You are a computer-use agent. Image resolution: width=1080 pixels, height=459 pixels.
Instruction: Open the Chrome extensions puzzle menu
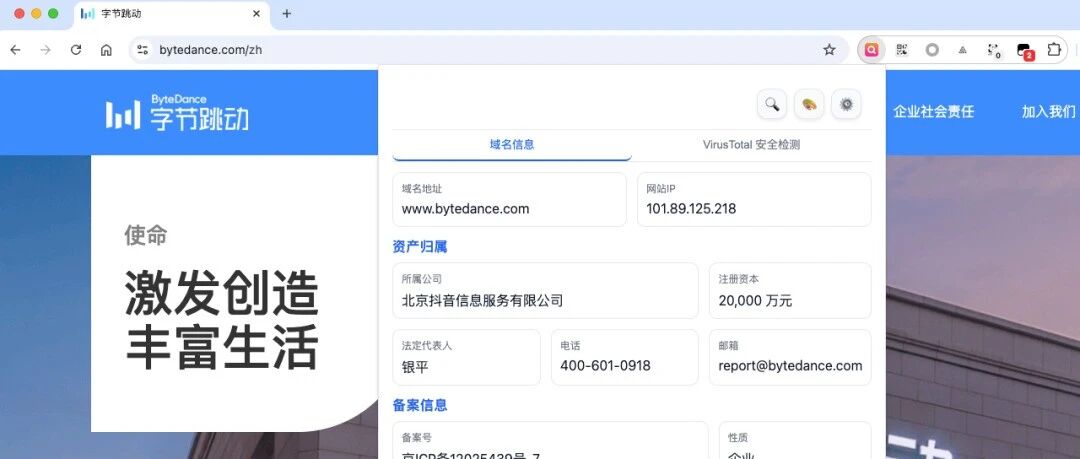pos(1054,50)
